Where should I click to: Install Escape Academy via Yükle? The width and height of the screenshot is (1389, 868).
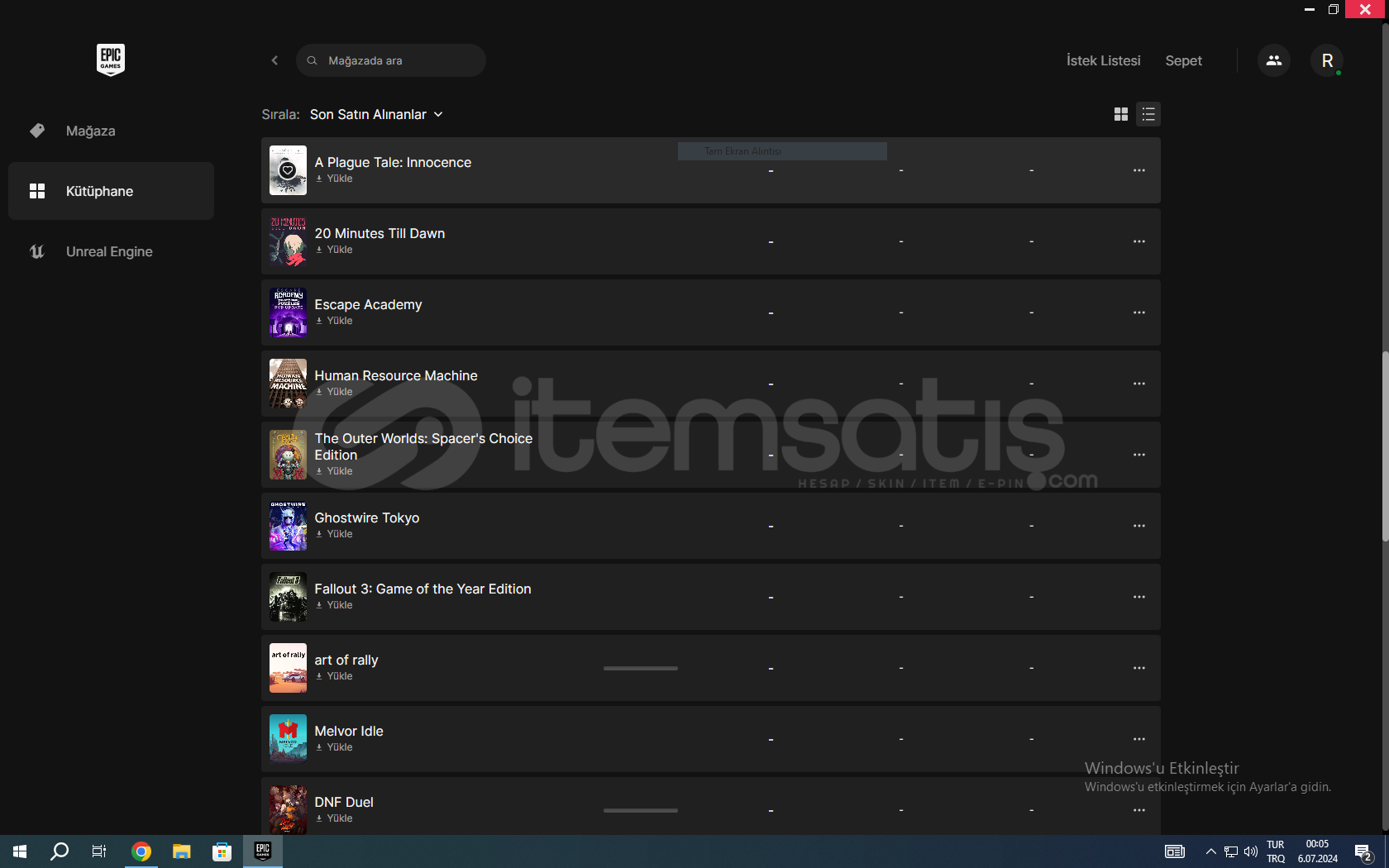click(334, 321)
